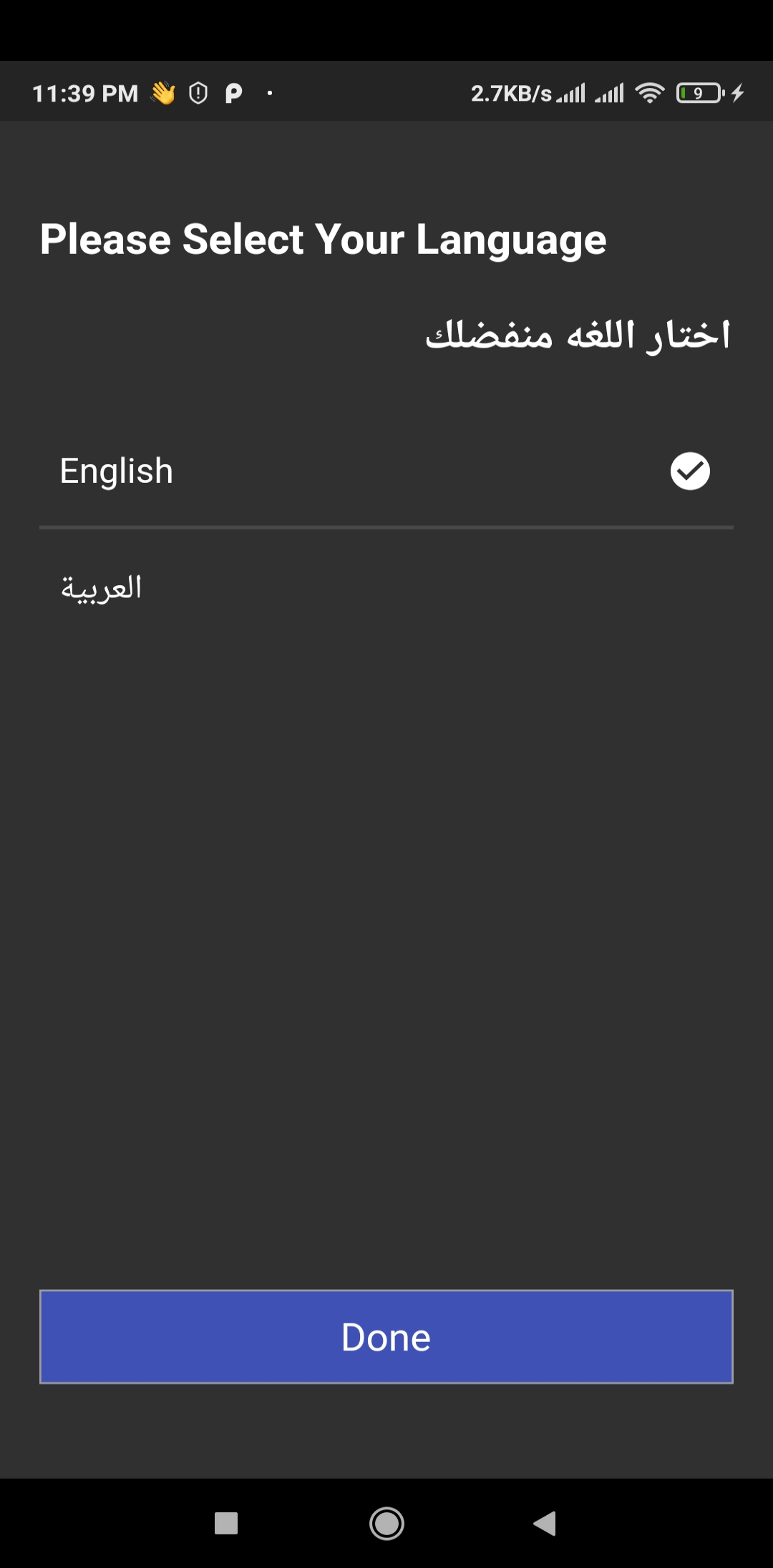Click the battery indicator in the status bar

click(x=698, y=92)
